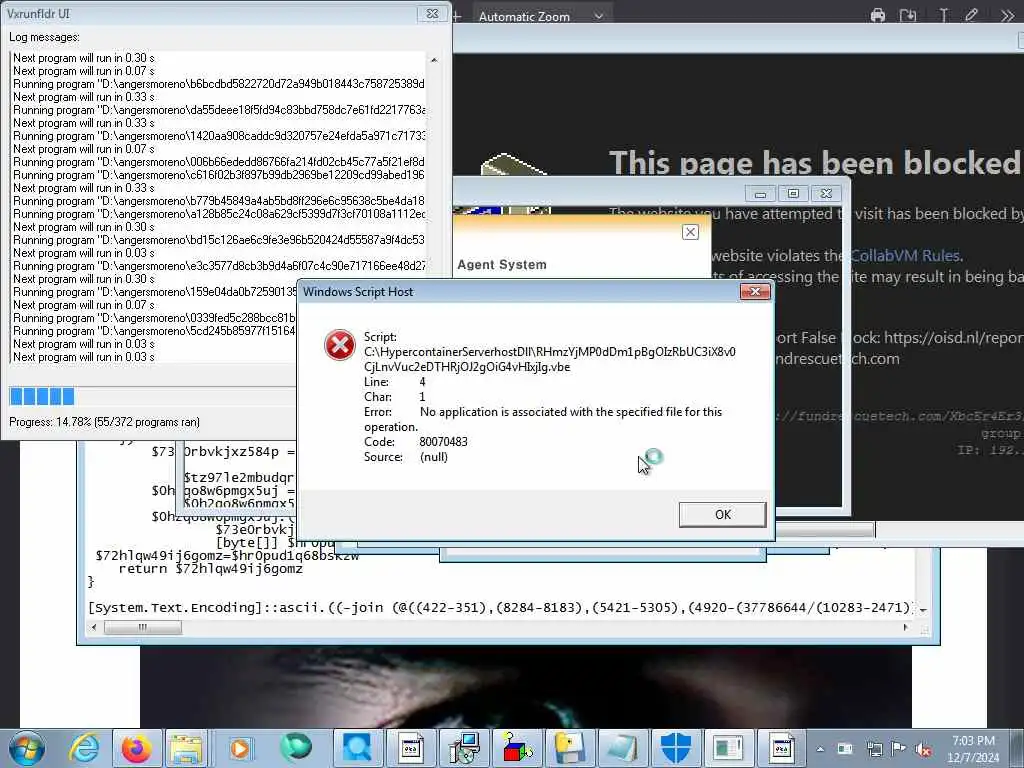Open the Windows Start menu orb
Screen dimensions: 1024x768
click(27, 748)
